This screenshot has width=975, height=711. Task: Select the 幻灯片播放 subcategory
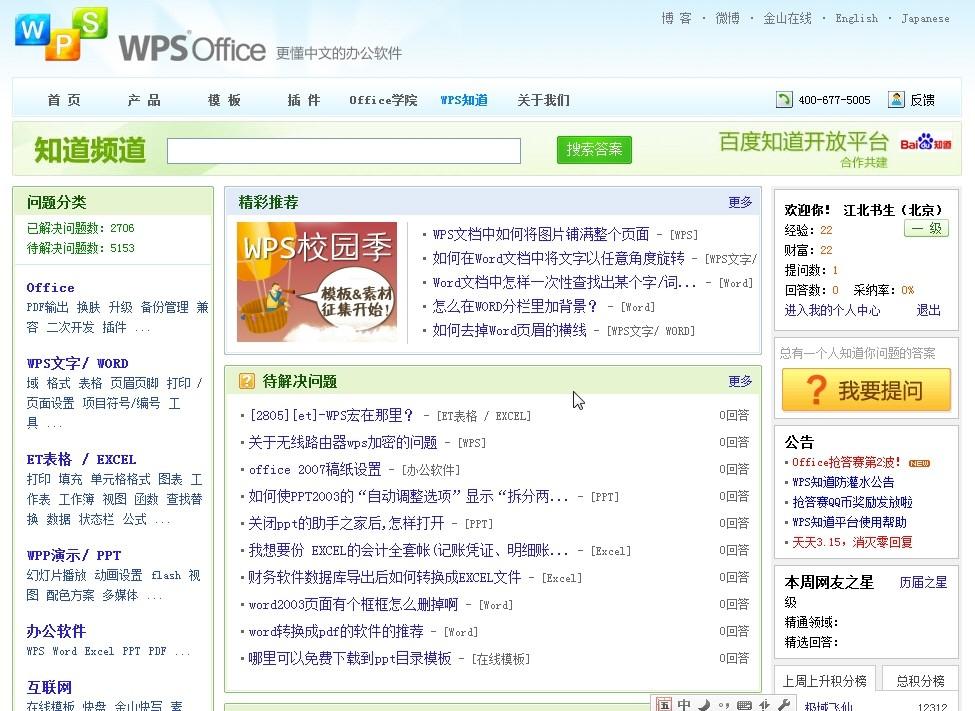pos(57,575)
